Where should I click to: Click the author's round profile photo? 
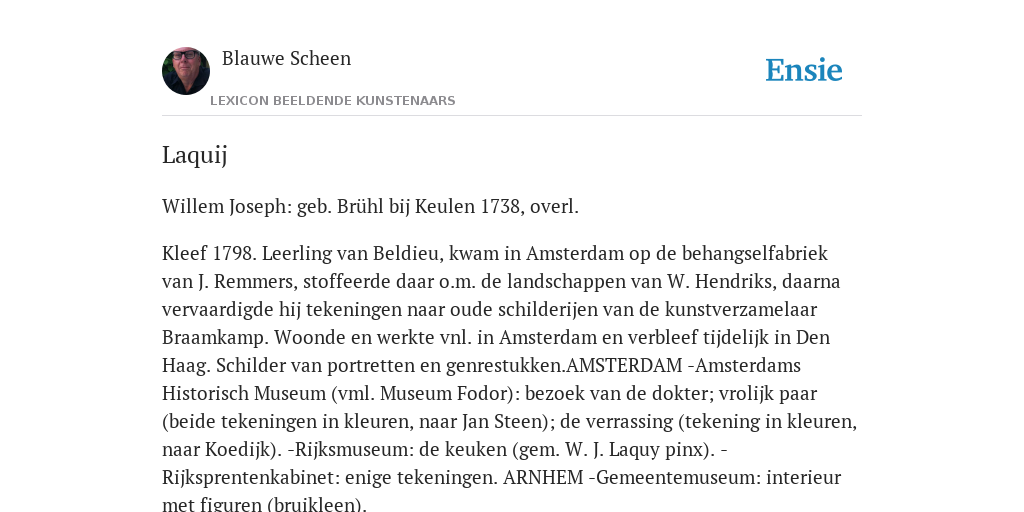tap(186, 71)
